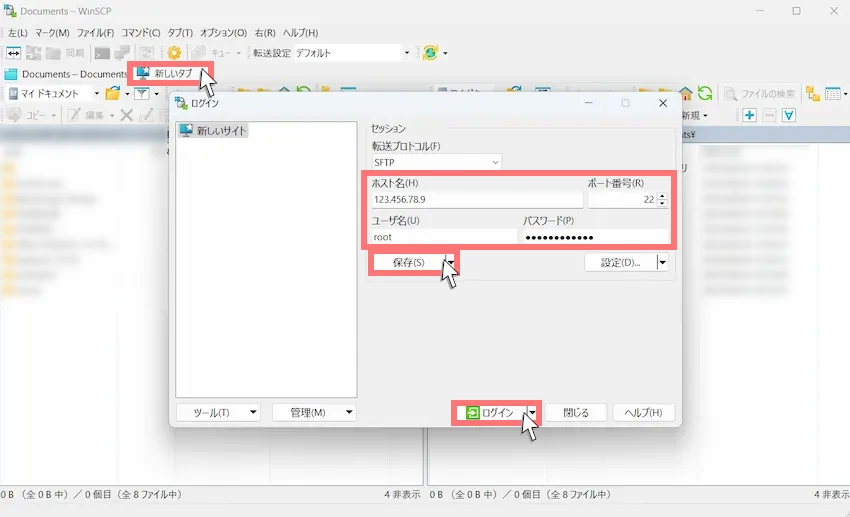This screenshot has width=850, height=517.
Task: Click the ユーザ名 user name field
Action: 443,237
